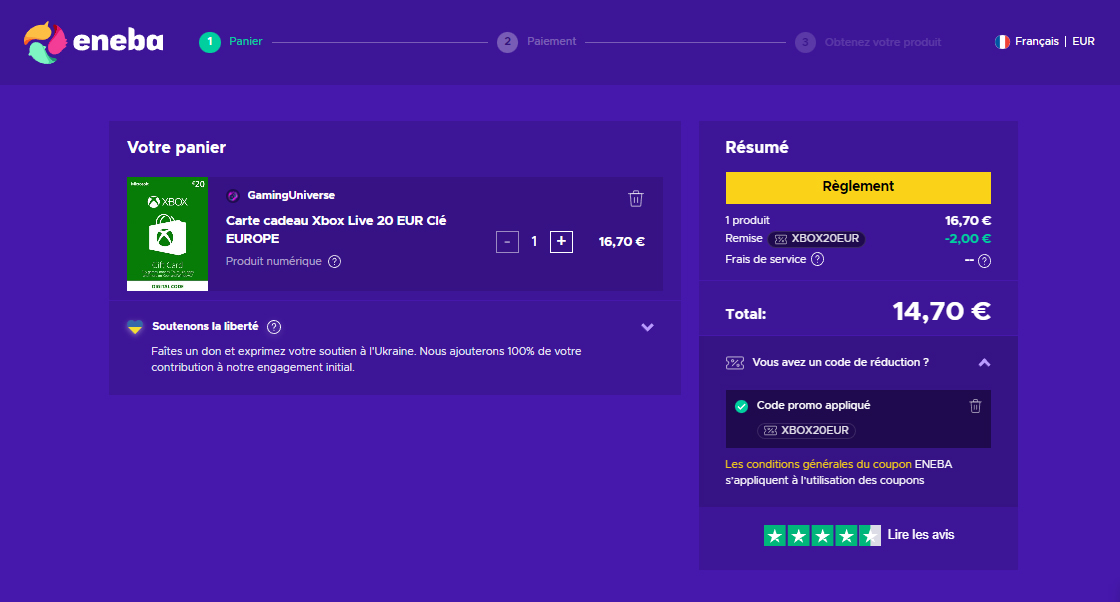Click the Lire les avis link
Image resolution: width=1120 pixels, height=602 pixels.
921,535
